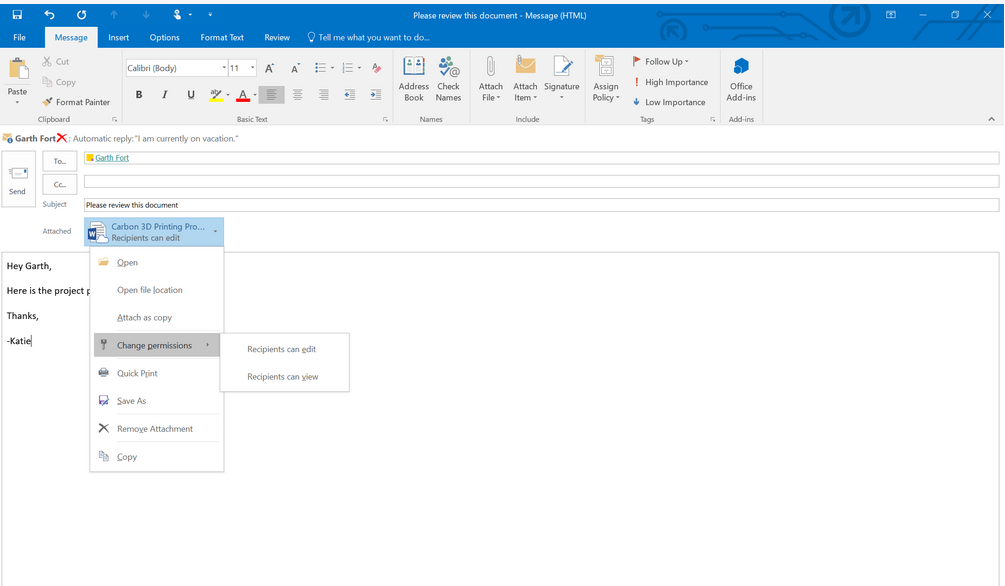Screen dimensions: 1005x586
Task: Customize the Quick Access Toolbar dropdown
Action: pyautogui.click(x=210, y=15)
